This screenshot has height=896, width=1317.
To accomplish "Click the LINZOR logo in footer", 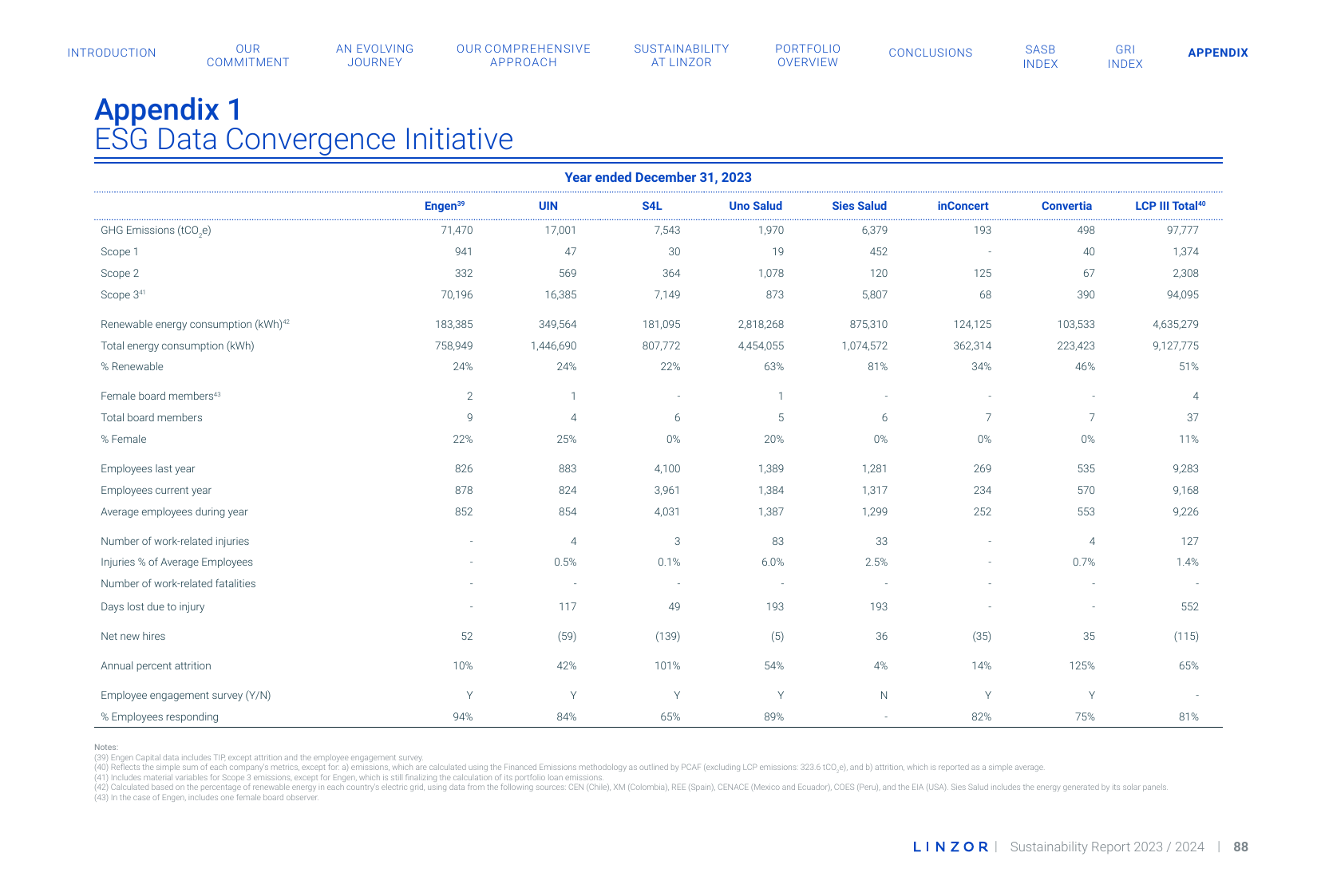I will 951,847.
